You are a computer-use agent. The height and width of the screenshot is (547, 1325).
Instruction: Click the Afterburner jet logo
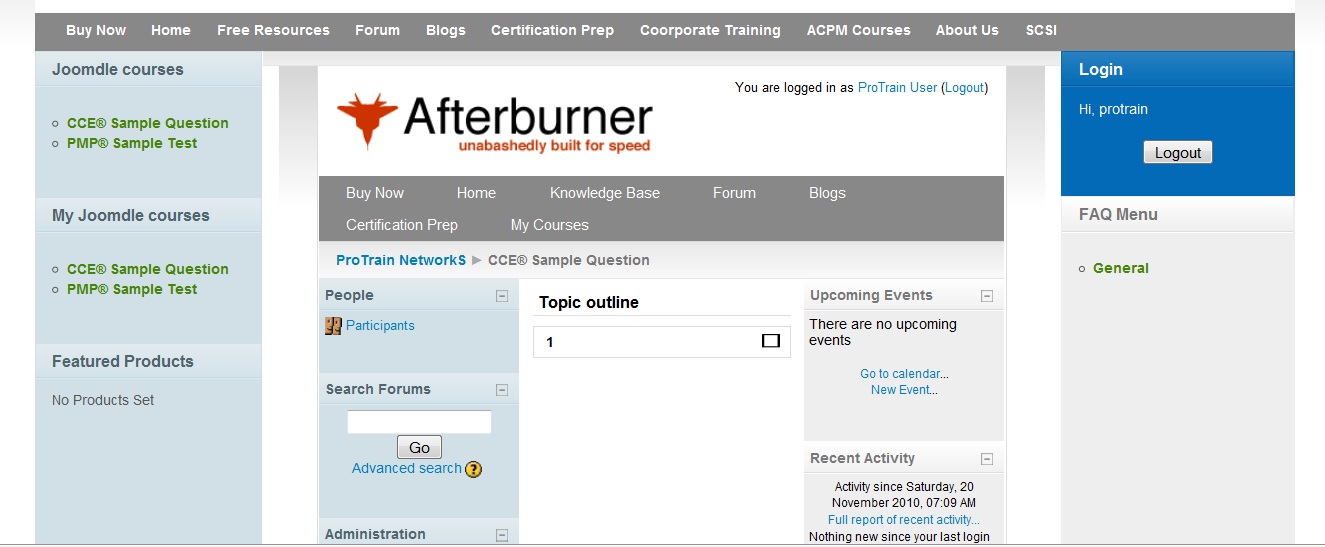coord(367,121)
